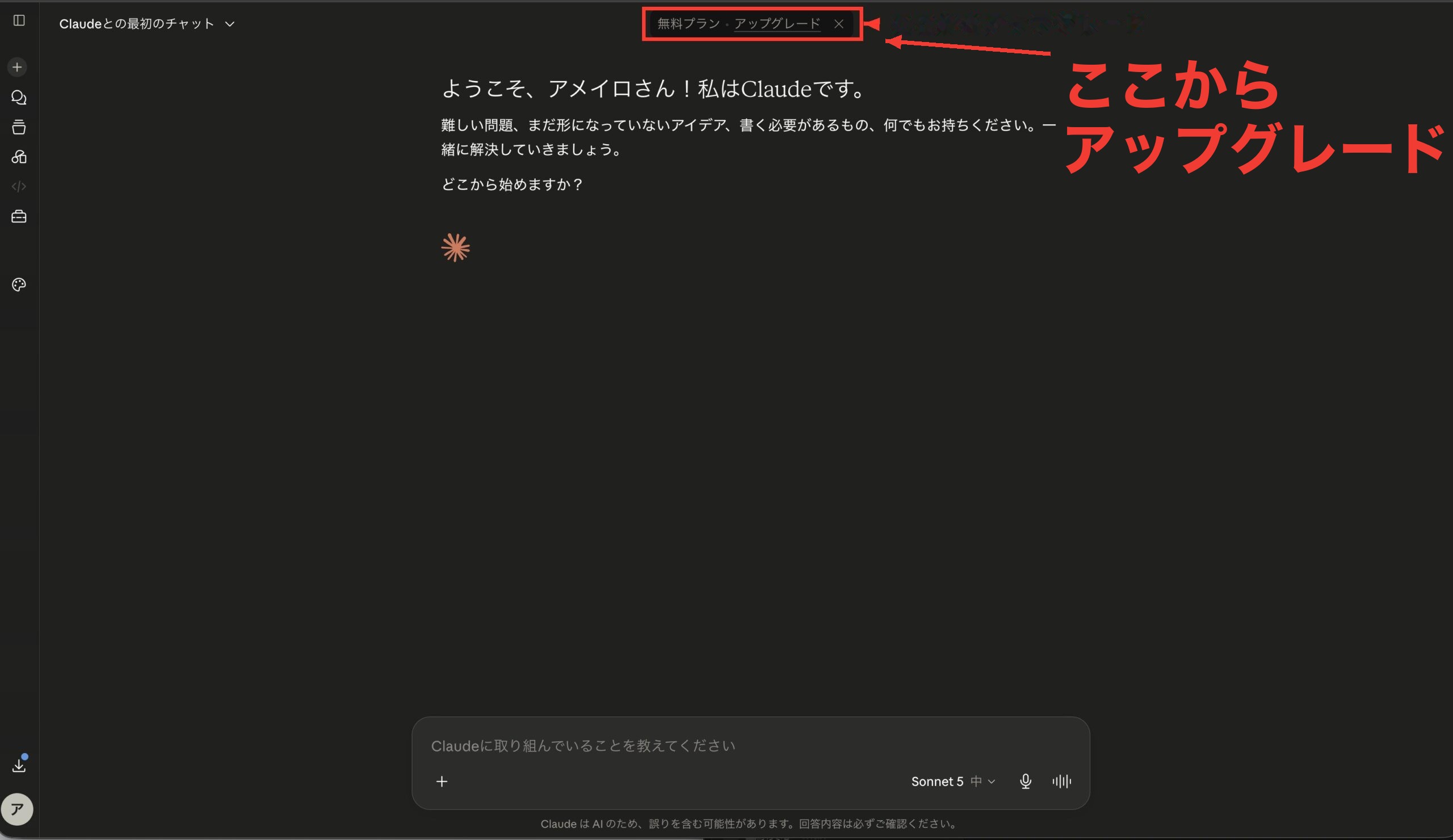Open the code brackets icon in sidebar
This screenshot has height=840, width=1453.
(x=19, y=186)
